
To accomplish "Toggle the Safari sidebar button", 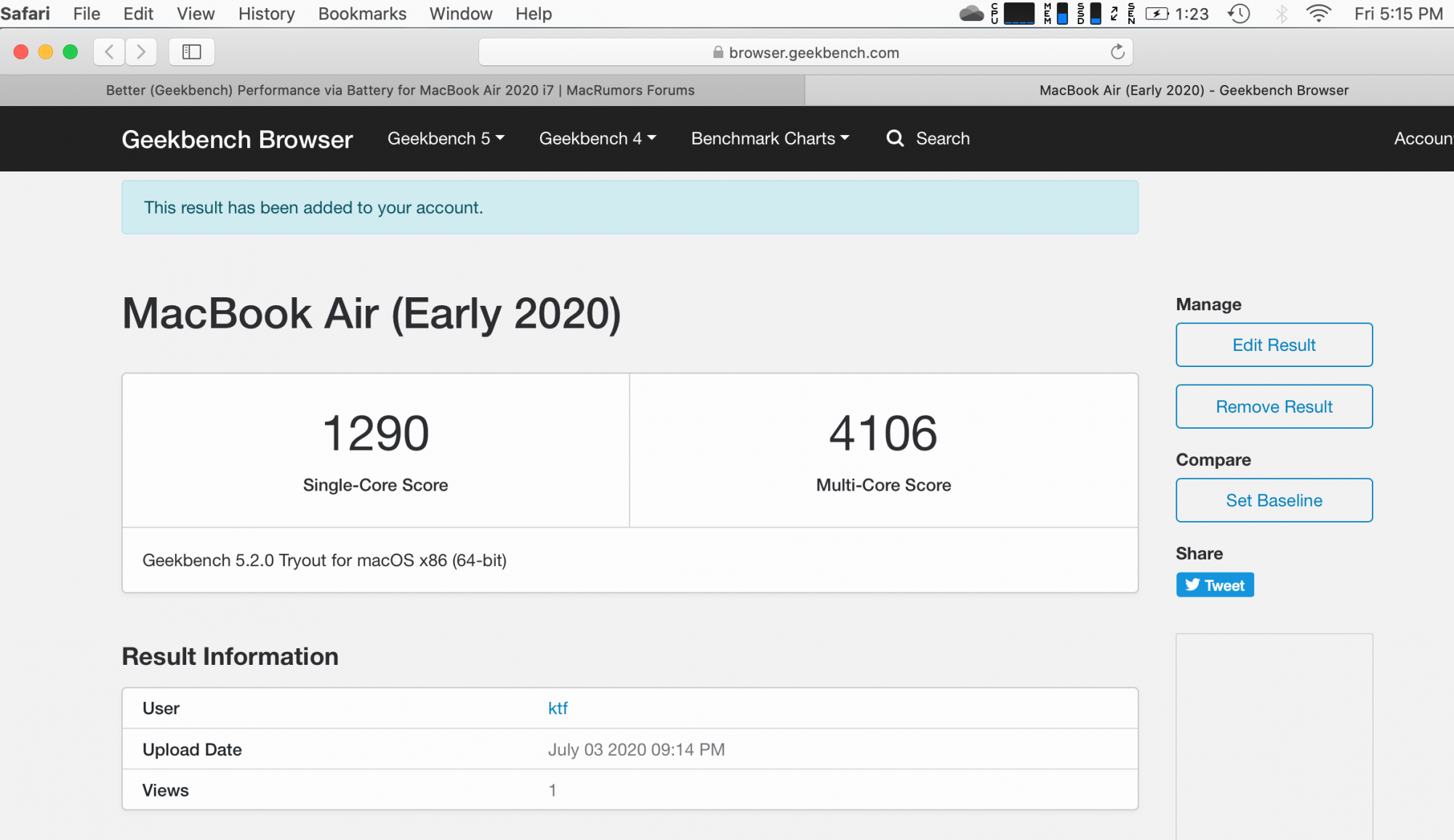I will 191,52.
